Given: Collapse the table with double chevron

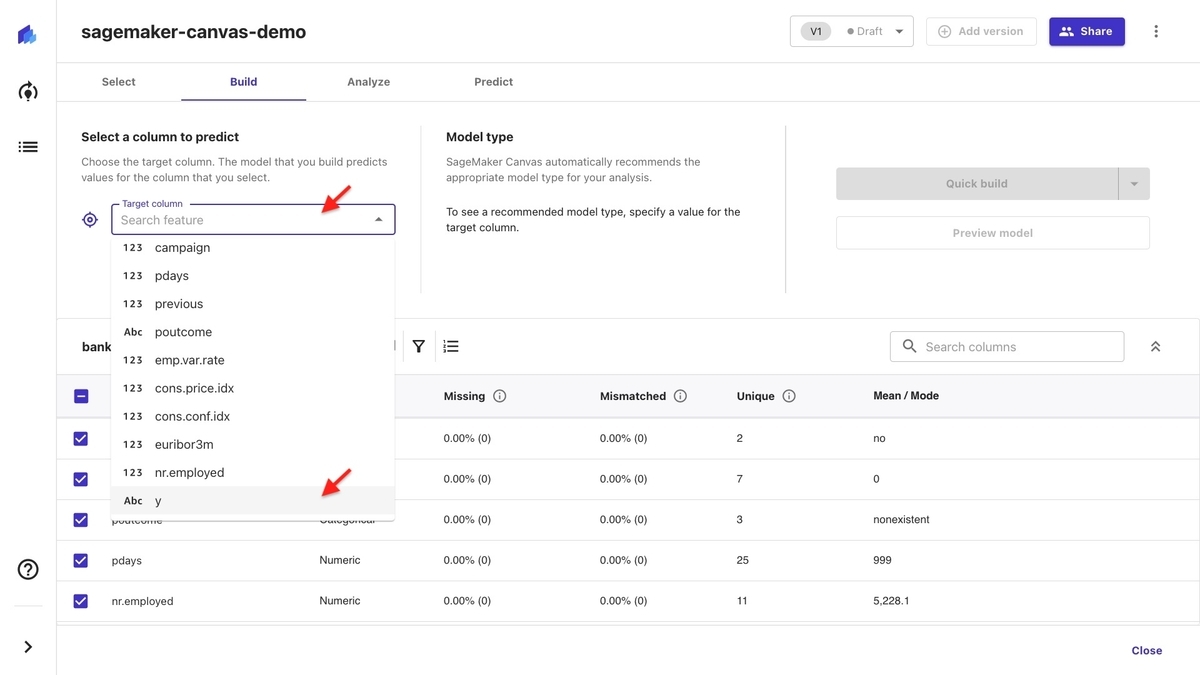Looking at the screenshot, I should tap(1155, 347).
